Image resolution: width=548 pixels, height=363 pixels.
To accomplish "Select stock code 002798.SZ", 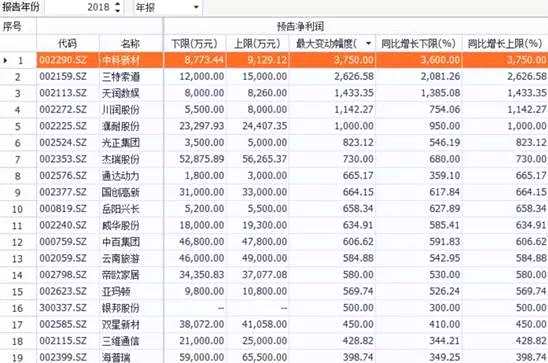I will (x=63, y=275).
